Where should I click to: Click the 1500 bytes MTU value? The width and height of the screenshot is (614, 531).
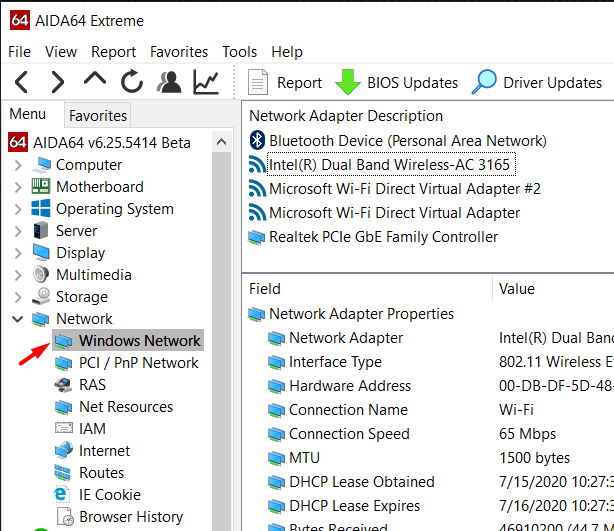[535, 458]
